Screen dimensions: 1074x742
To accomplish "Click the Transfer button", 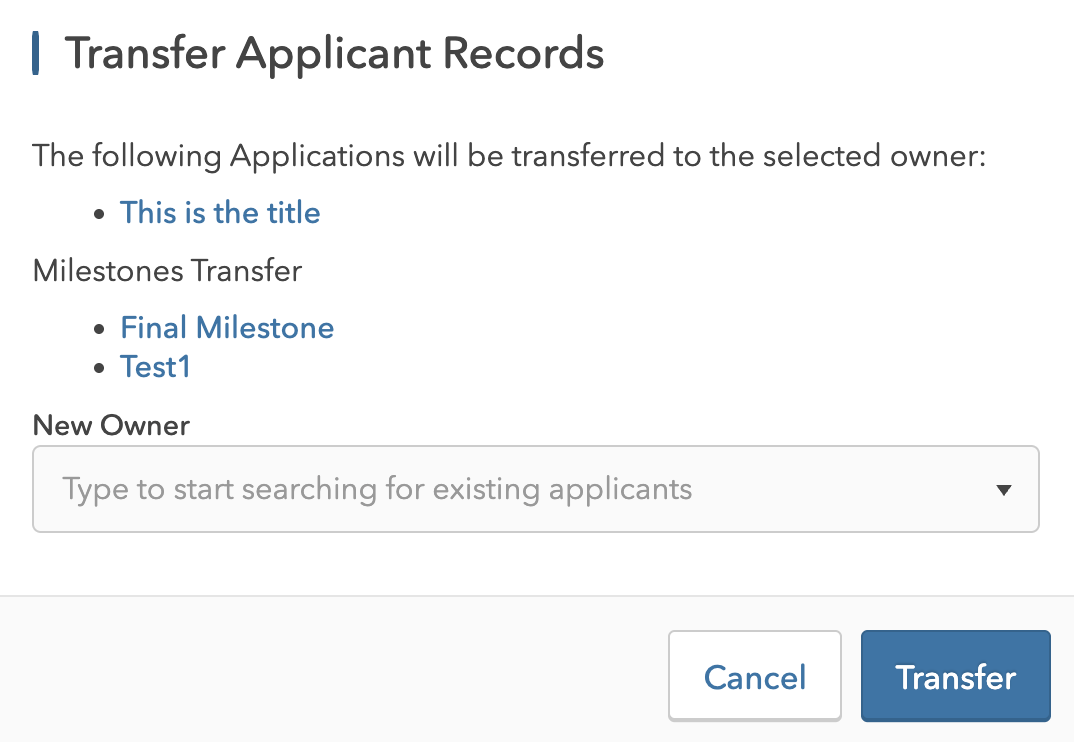I will click(955, 677).
